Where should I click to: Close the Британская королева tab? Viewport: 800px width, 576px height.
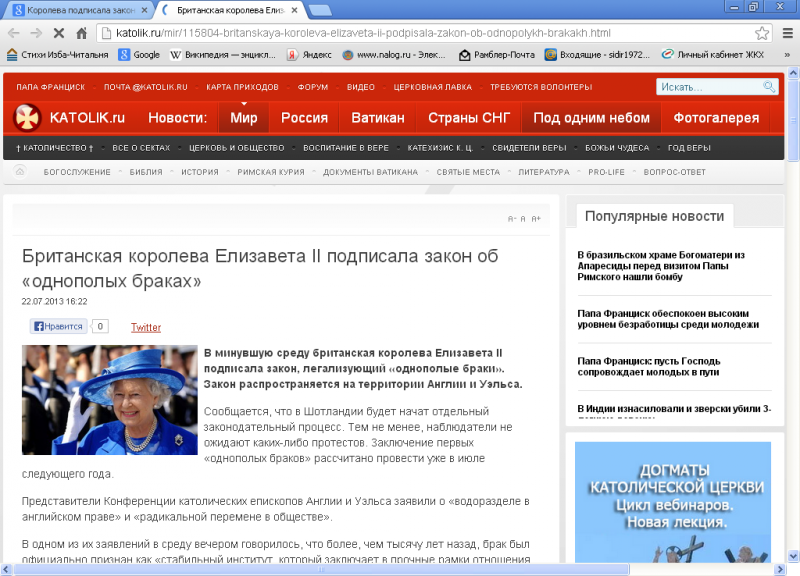[294, 10]
